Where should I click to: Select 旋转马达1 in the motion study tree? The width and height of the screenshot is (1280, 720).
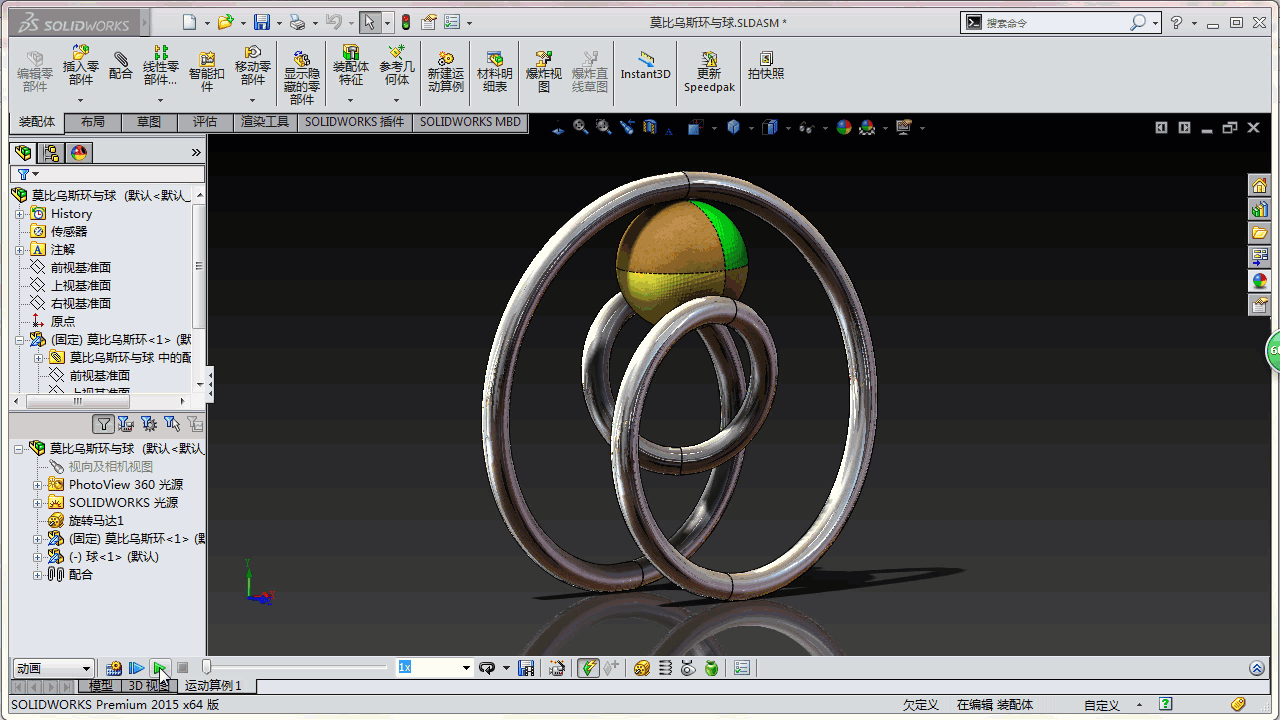pyautogui.click(x=96, y=520)
